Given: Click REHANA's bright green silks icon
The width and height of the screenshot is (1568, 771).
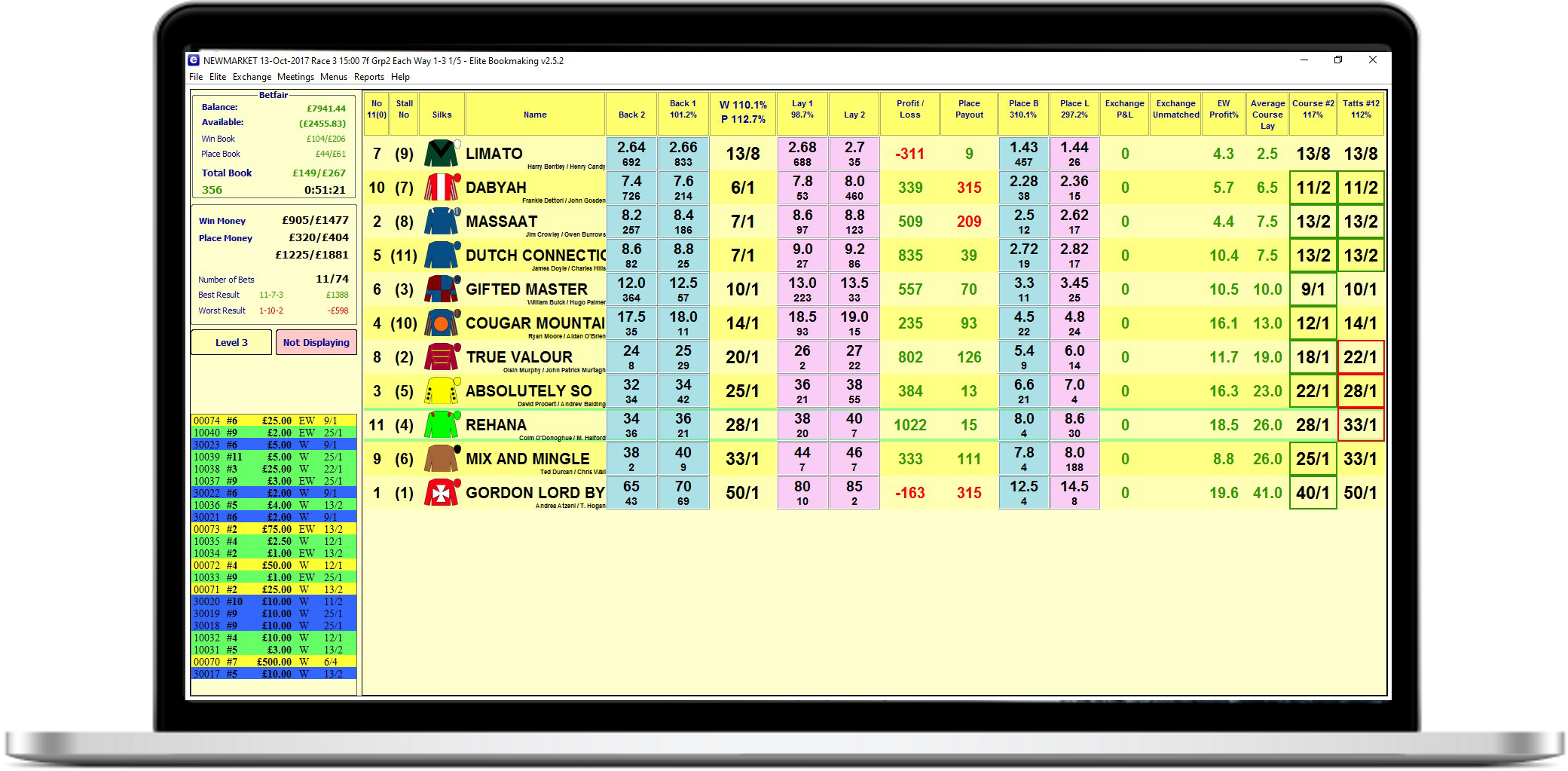Looking at the screenshot, I should (x=442, y=424).
